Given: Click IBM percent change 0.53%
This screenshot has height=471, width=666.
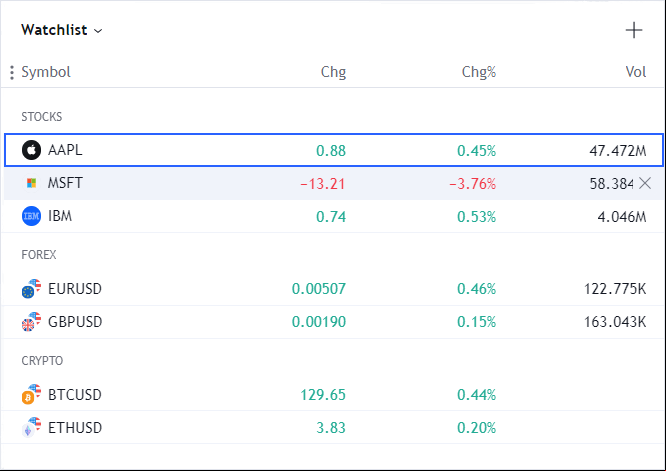Looking at the screenshot, I should [x=477, y=217].
